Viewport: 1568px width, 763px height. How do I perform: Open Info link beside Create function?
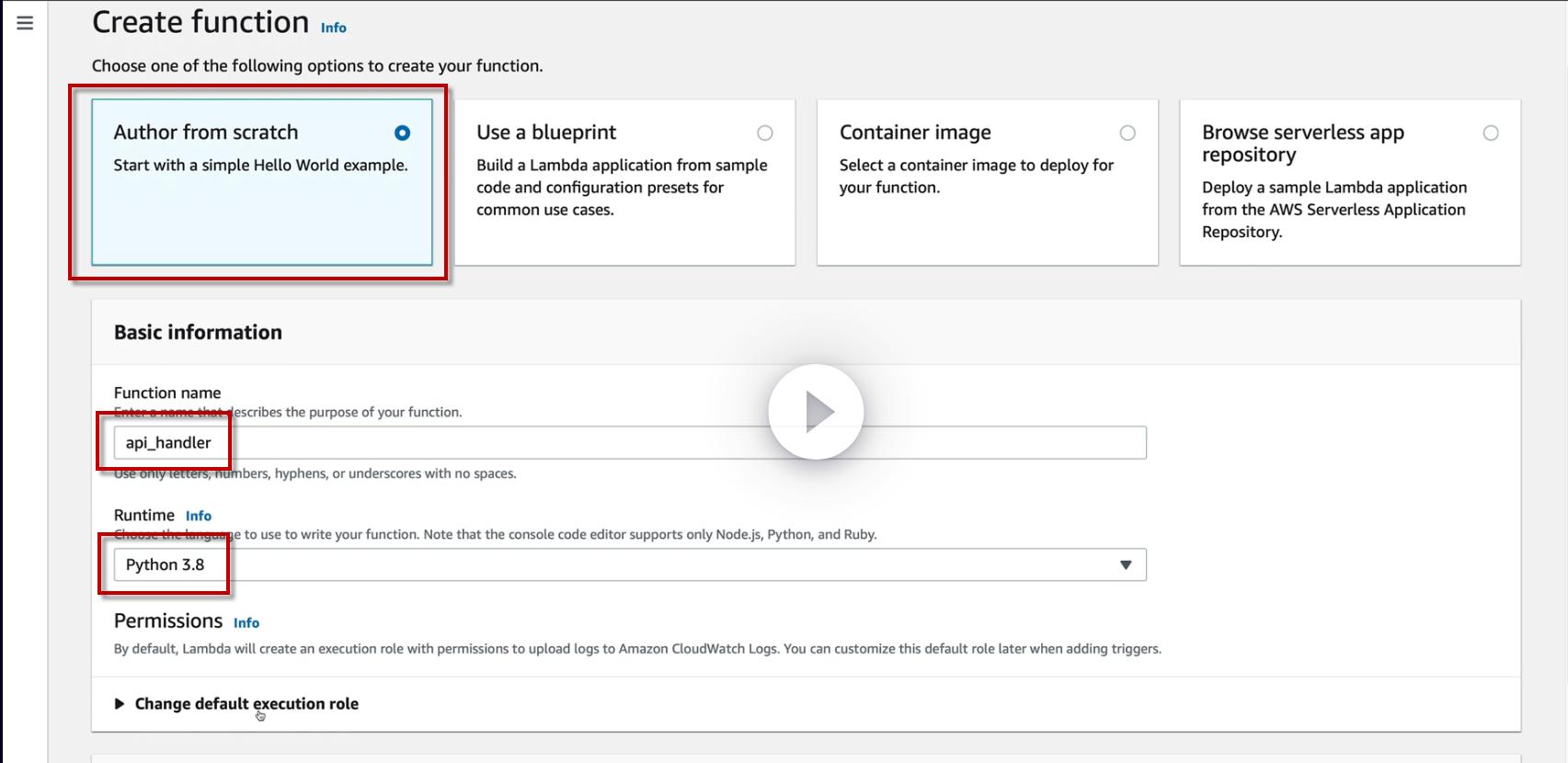333,28
